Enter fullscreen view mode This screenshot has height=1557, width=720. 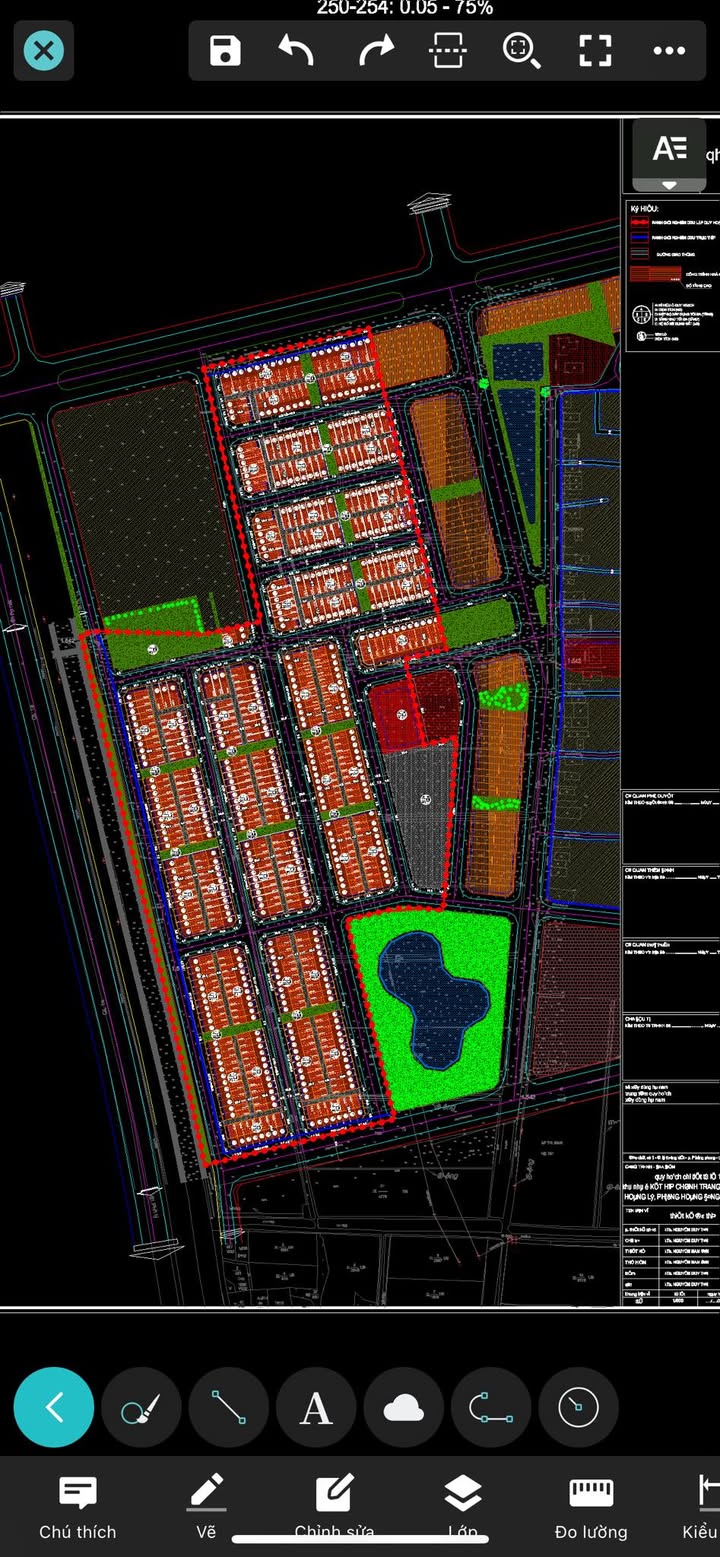(595, 50)
